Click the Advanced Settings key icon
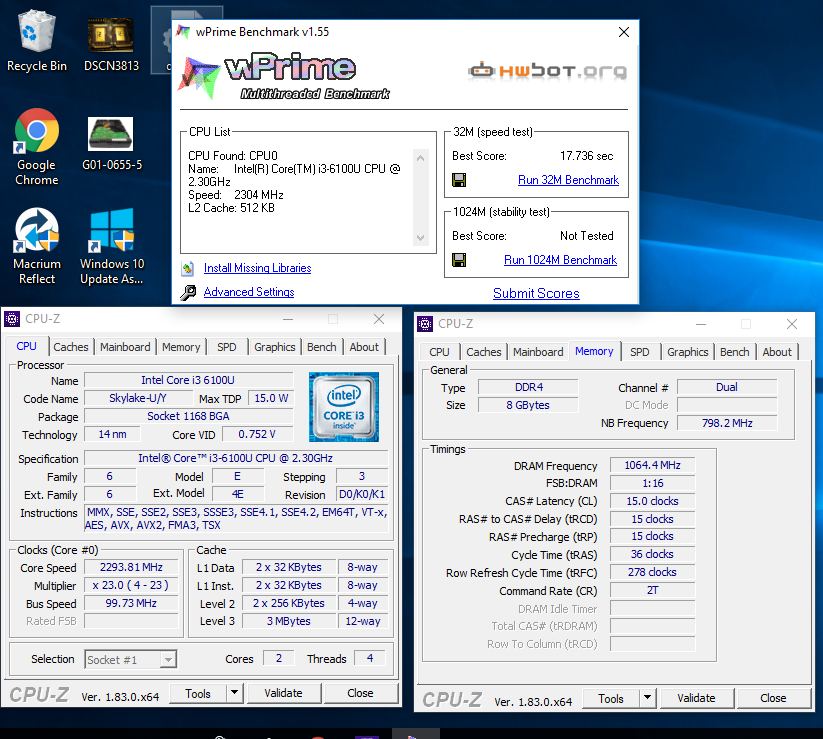The height and width of the screenshot is (739, 823). pyautogui.click(x=188, y=292)
